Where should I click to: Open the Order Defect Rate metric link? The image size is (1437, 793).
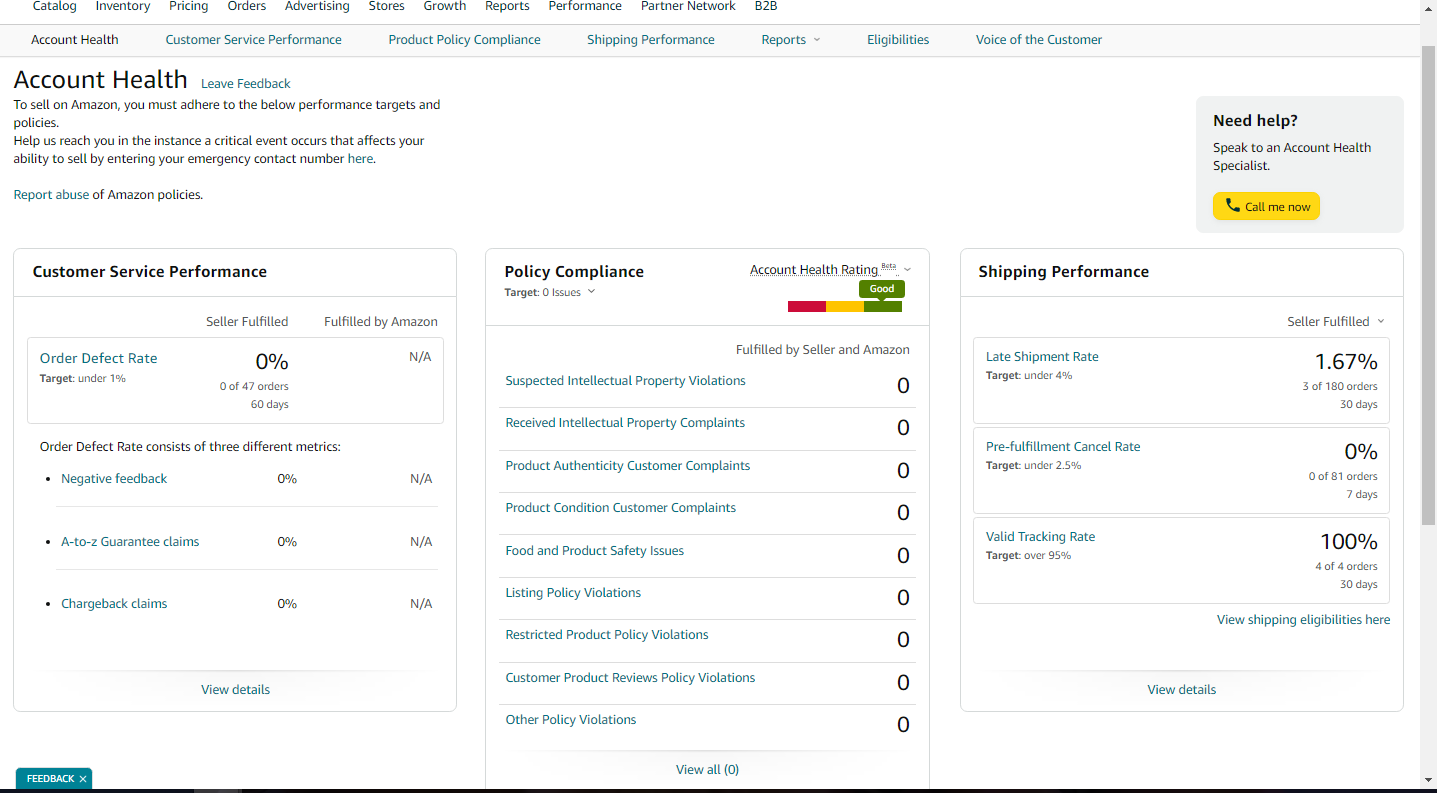(98, 358)
